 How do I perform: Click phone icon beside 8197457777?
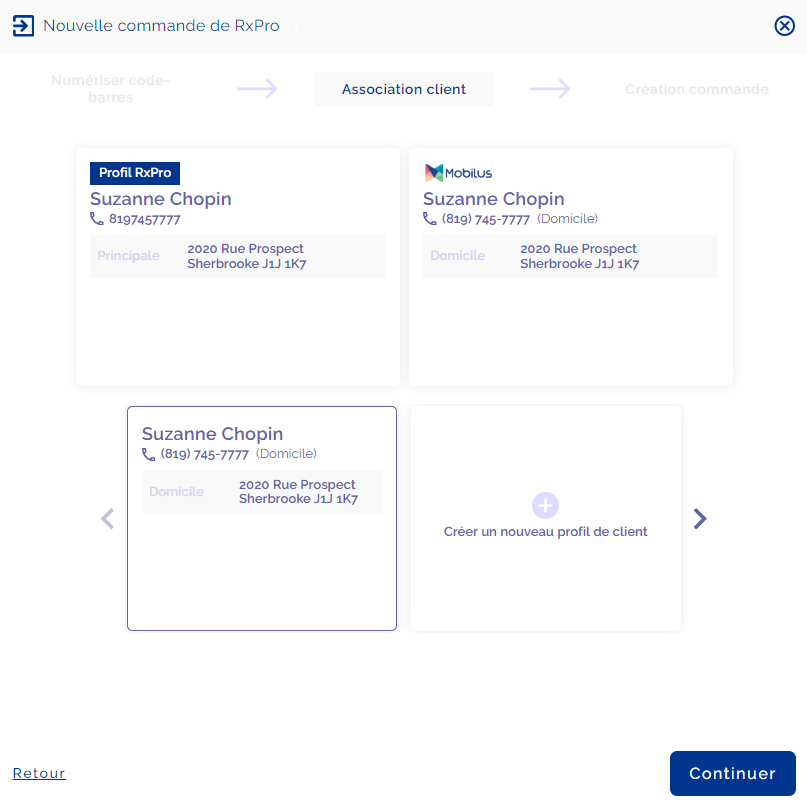(x=96, y=219)
